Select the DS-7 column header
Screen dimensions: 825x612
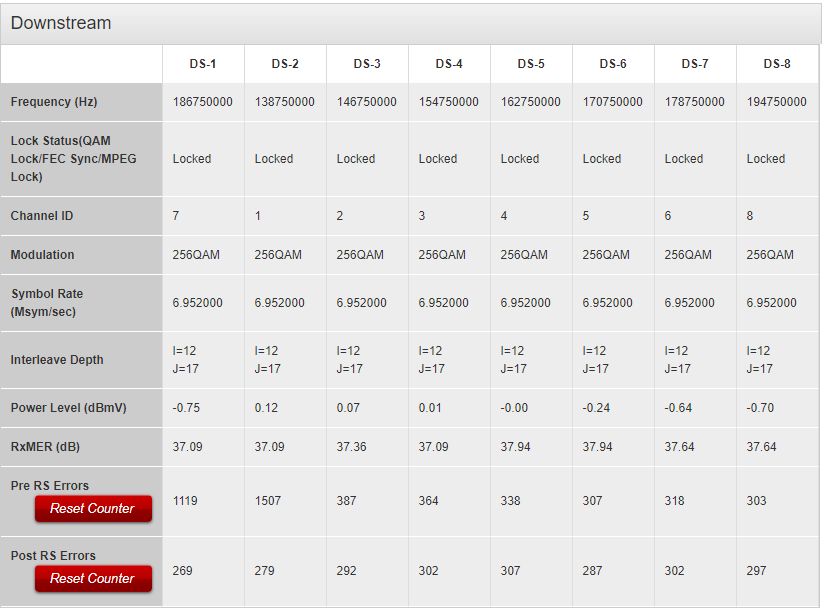(x=695, y=64)
